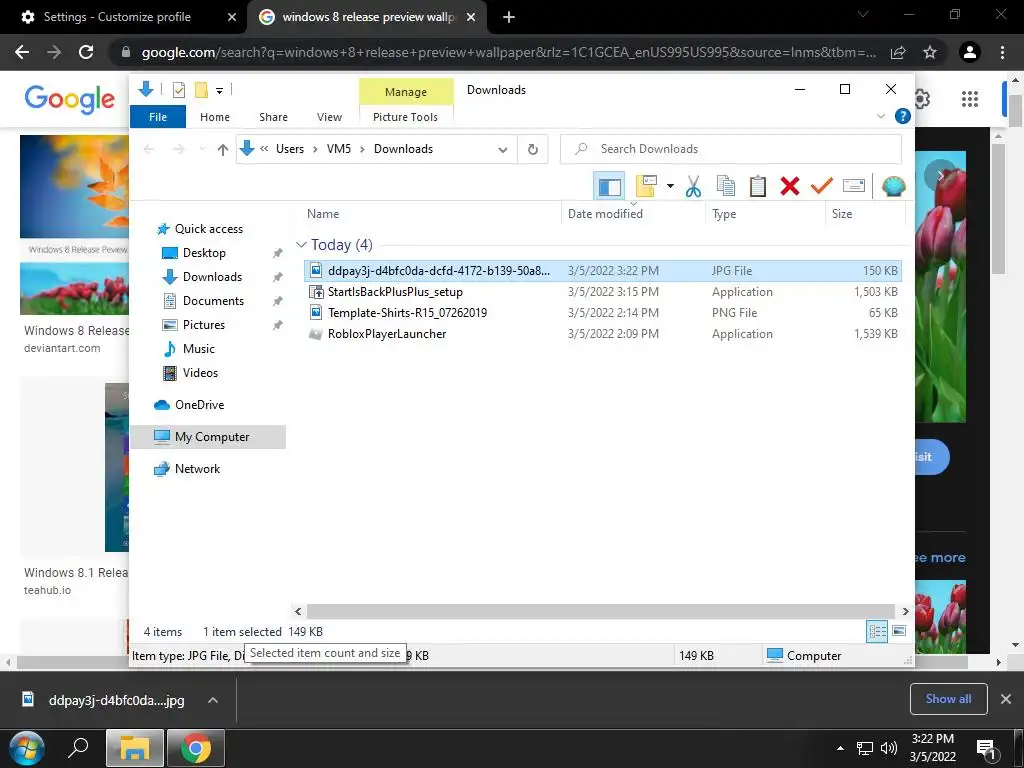The image size is (1024, 768).
Task: Expand the Explorer ribbon chevron
Action: [880, 116]
